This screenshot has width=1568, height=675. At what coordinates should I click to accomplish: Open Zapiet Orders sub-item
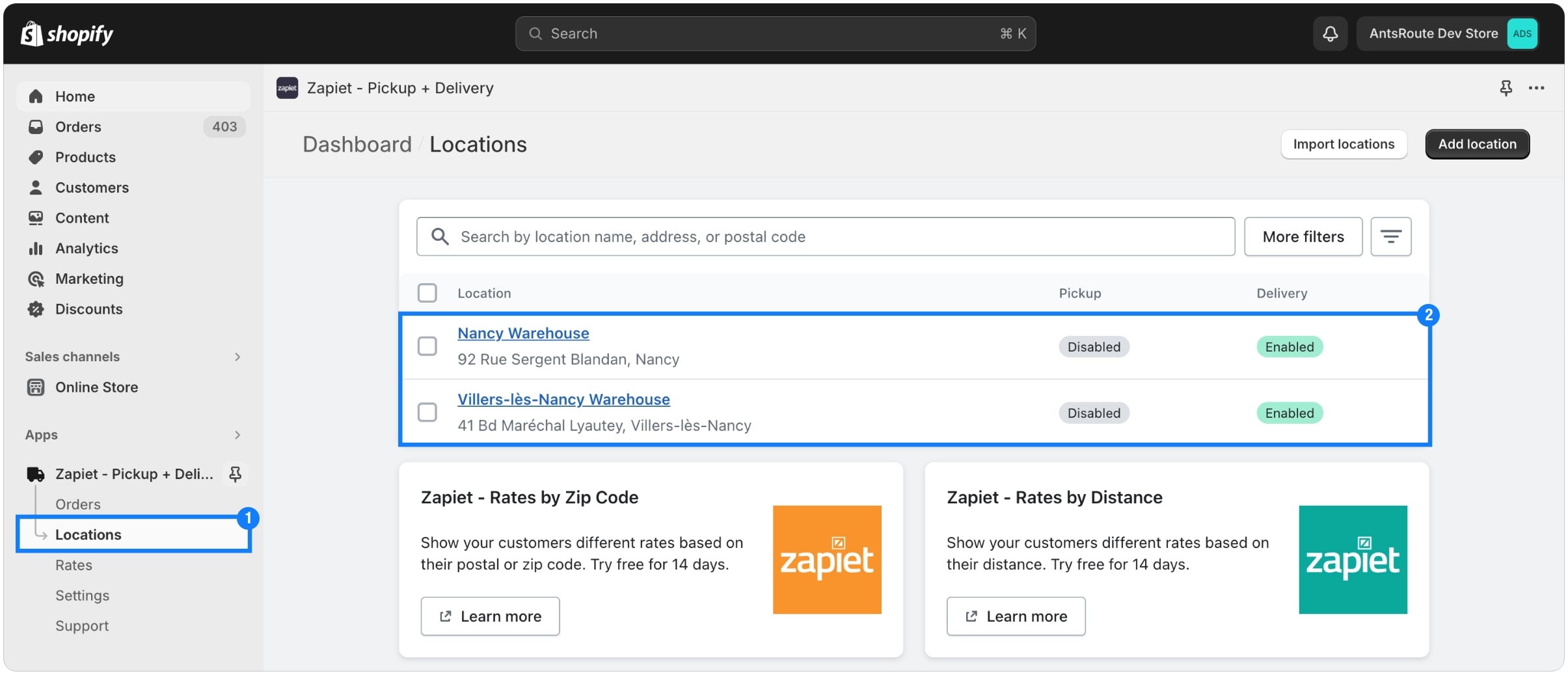coord(78,504)
